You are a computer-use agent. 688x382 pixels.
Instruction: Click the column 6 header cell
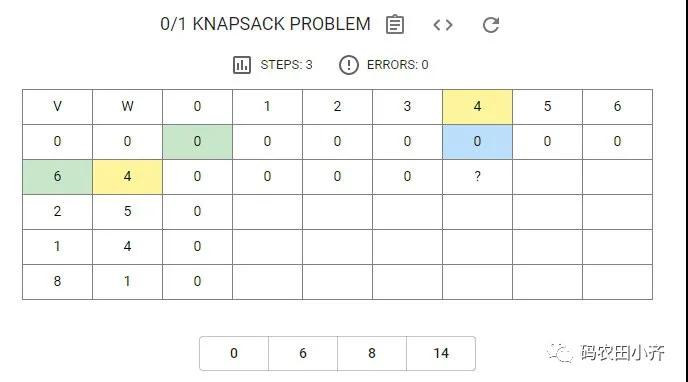pyautogui.click(x=617, y=107)
